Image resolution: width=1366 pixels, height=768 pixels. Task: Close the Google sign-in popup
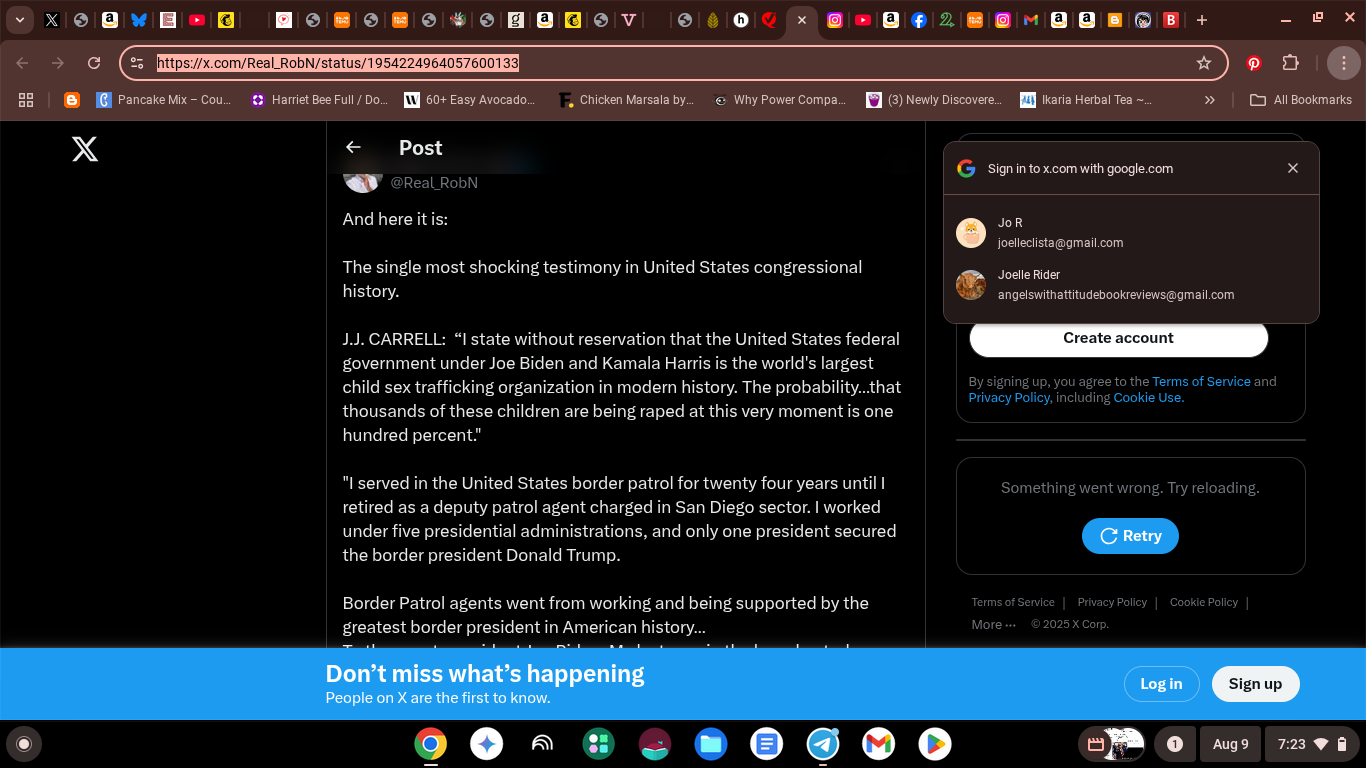[x=1293, y=168]
